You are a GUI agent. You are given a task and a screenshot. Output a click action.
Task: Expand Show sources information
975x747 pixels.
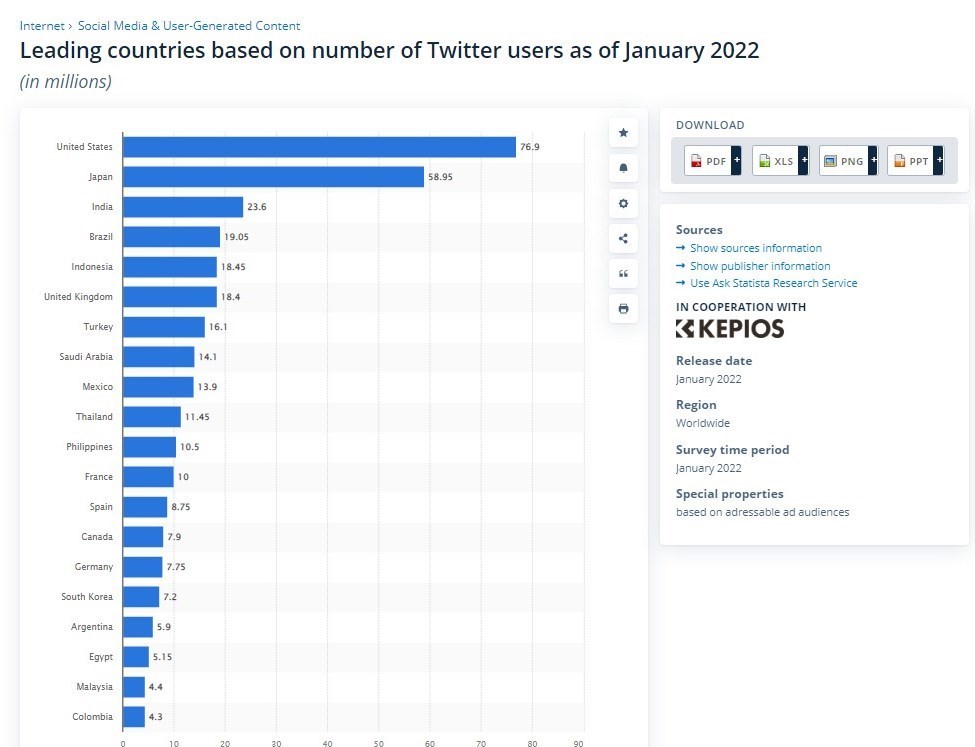[755, 248]
